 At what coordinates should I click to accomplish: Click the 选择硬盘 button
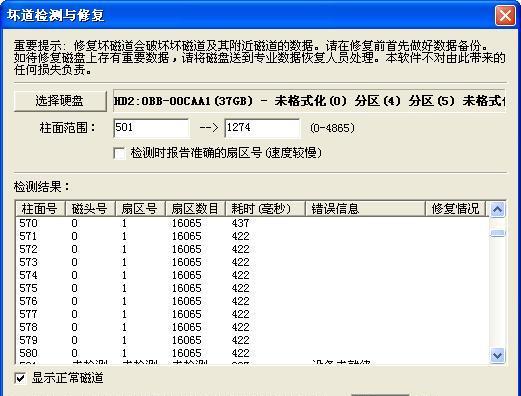pyautogui.click(x=60, y=101)
